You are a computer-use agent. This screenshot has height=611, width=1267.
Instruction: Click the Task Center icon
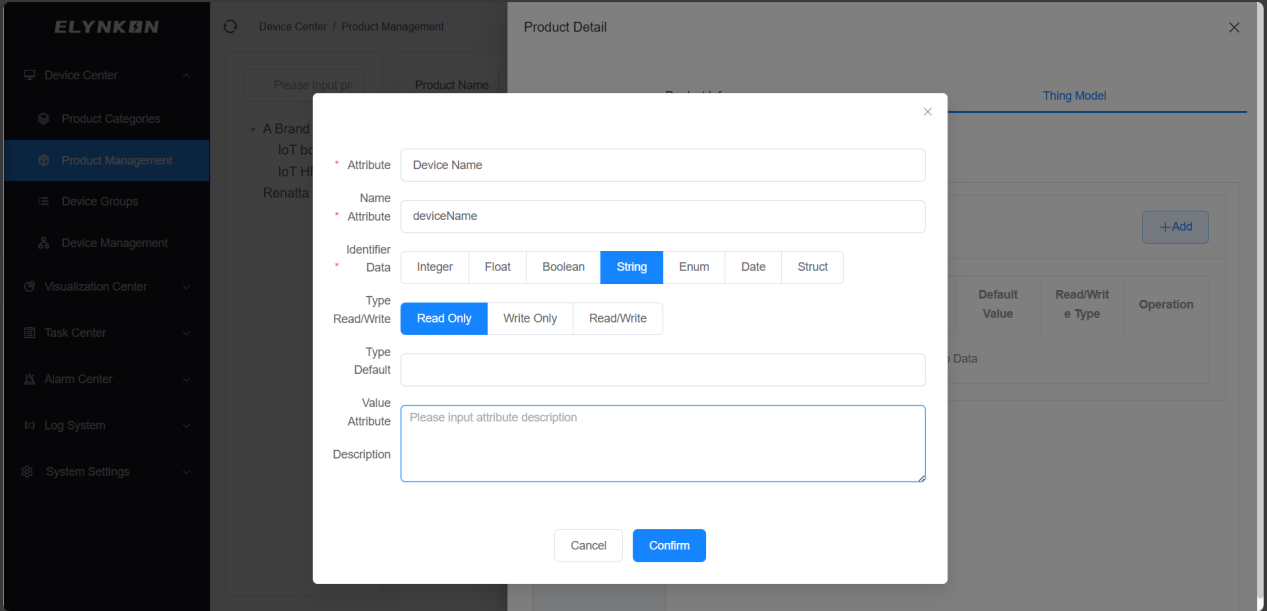[x=29, y=333]
